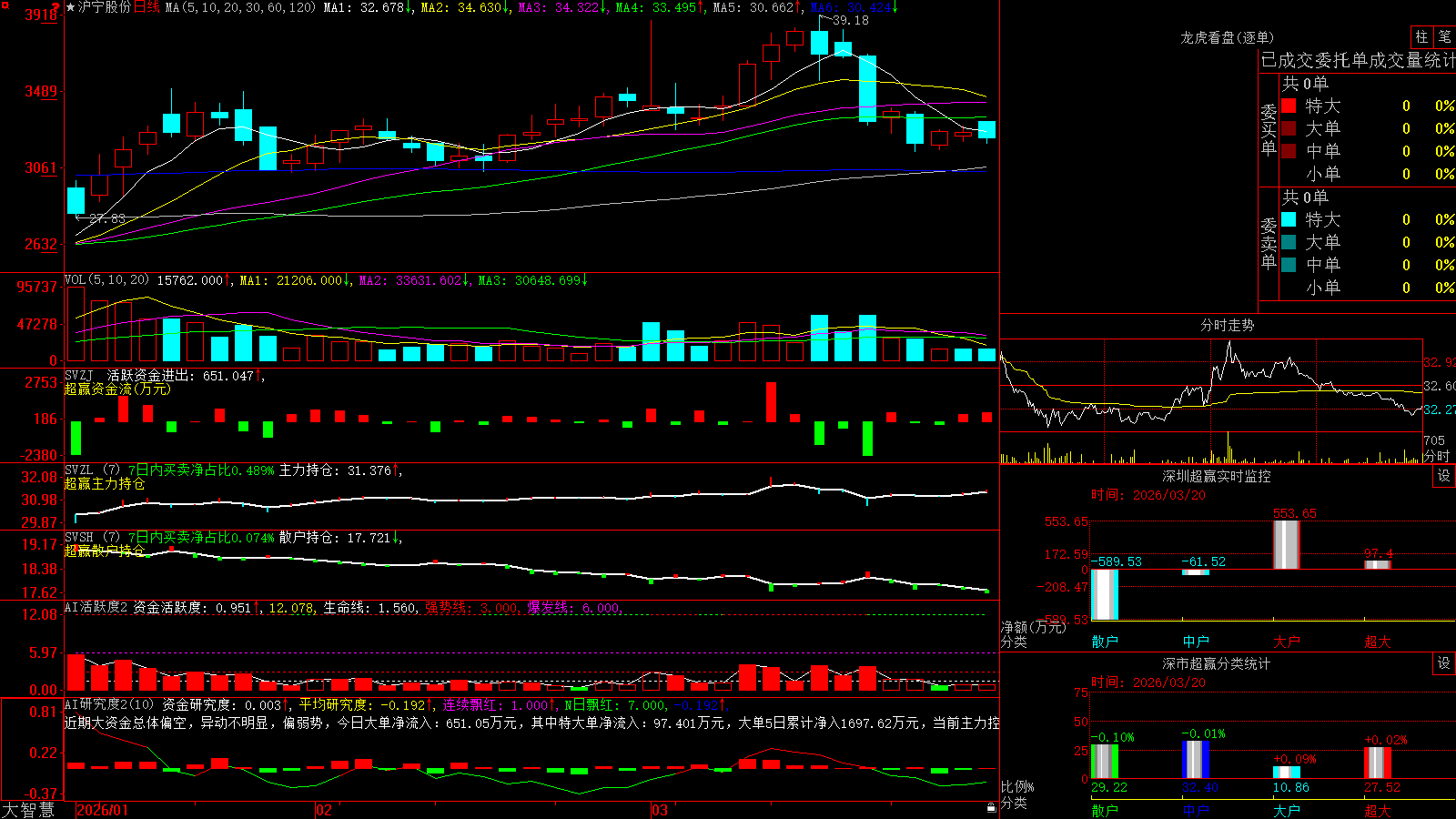Click the teal 中单 sell-order swatch
This screenshot has width=1456, height=819.
1289,265
